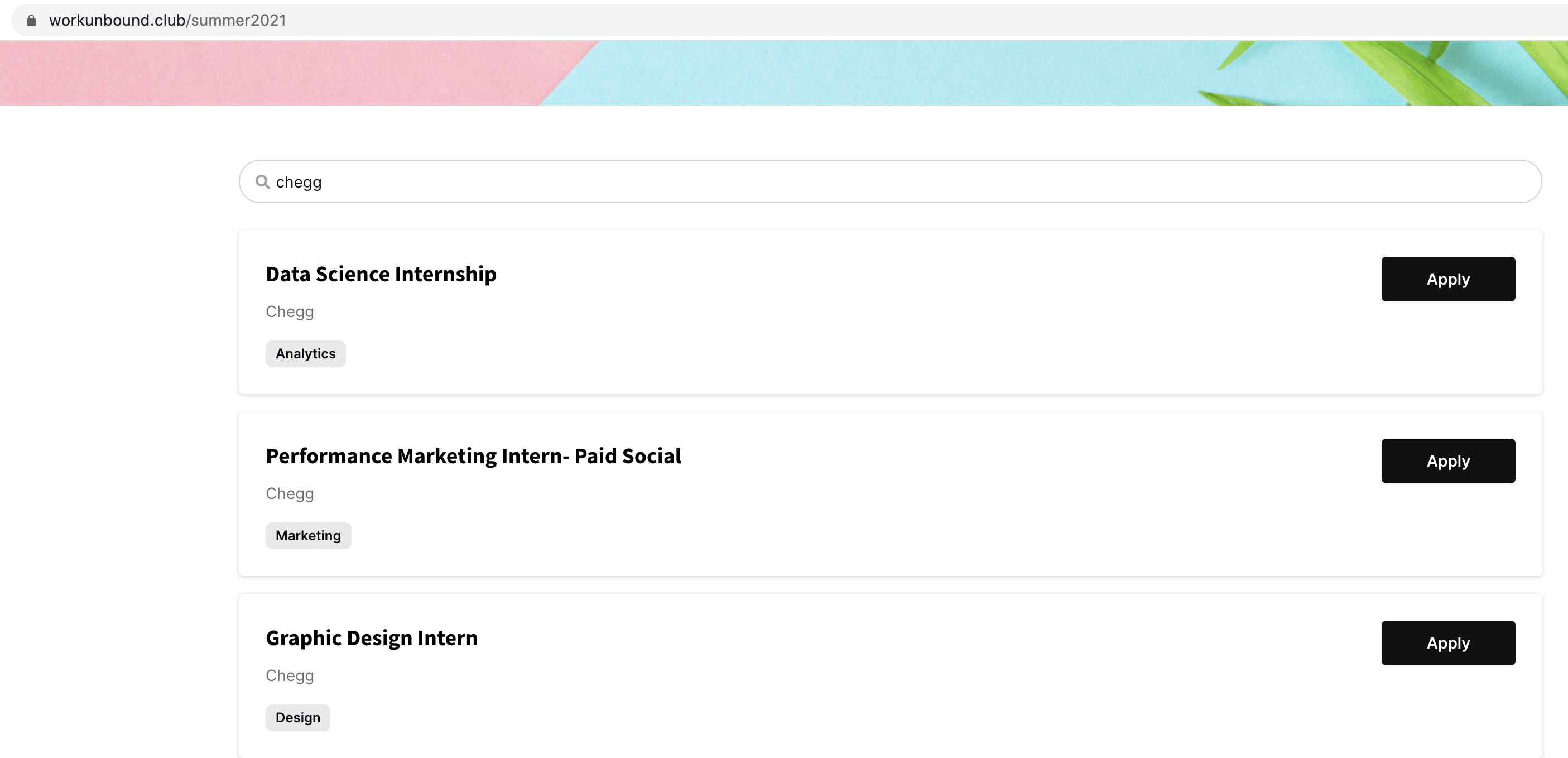Click Chegg under Data Science Internship

tap(290, 311)
